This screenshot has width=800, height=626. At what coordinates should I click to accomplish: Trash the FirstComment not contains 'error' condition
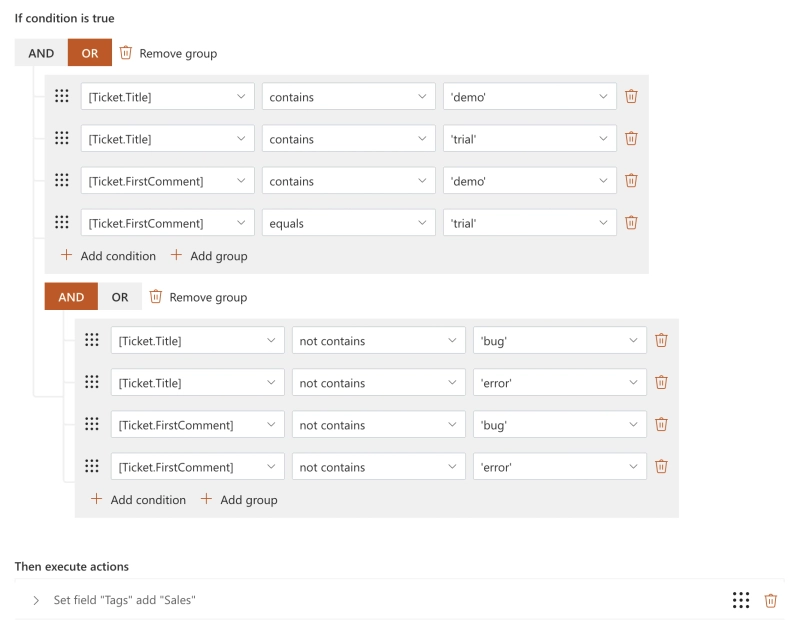(661, 466)
